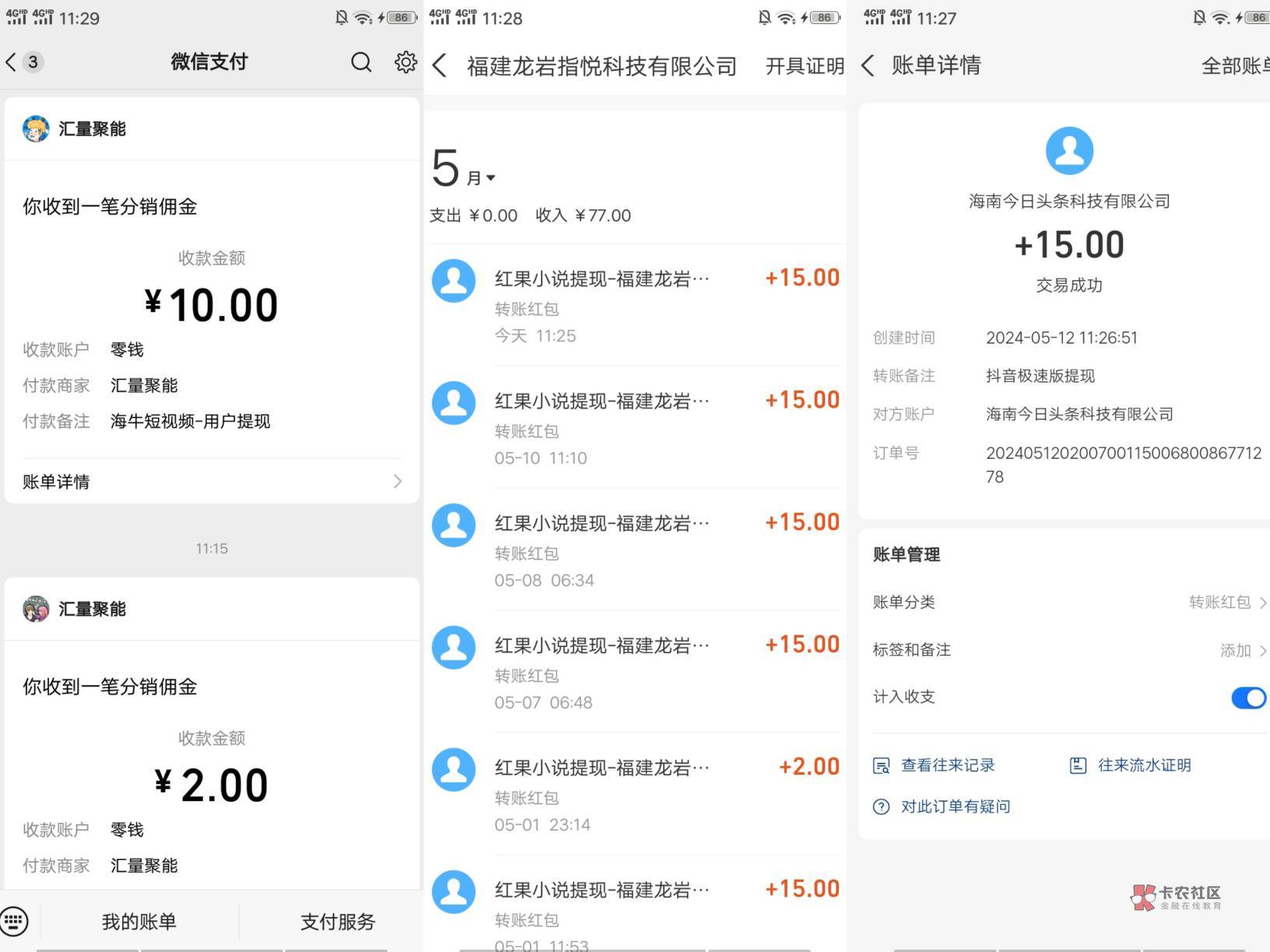Tap 支出 ¥0.00 monthly summary
Viewport: 1270px width, 952px height.
[473, 215]
